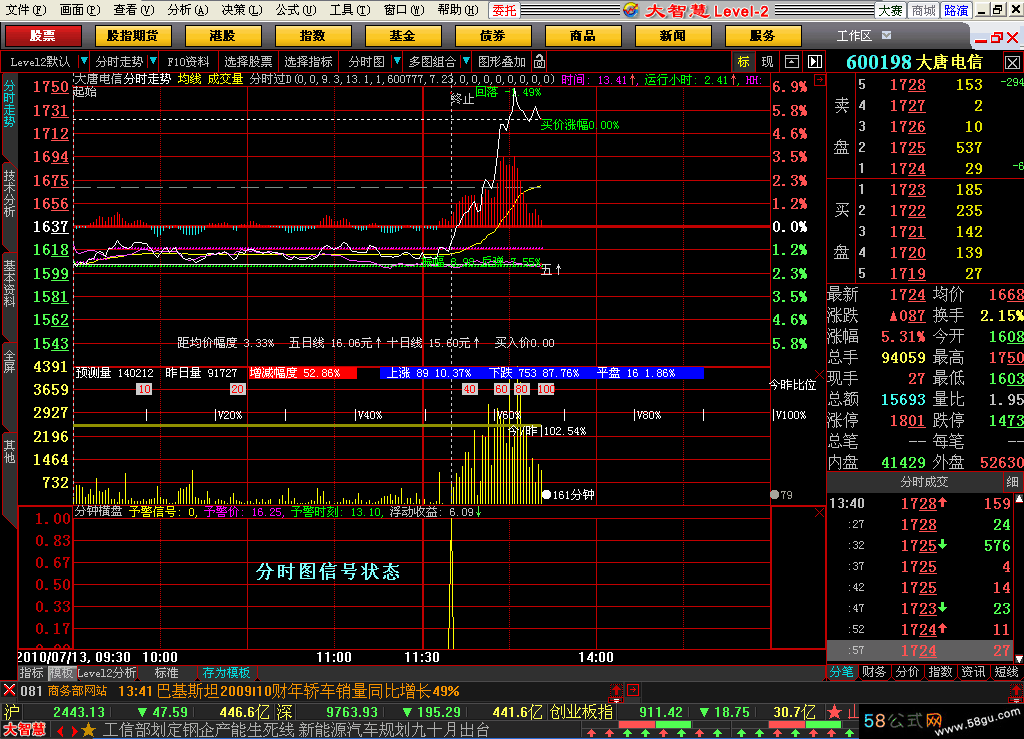This screenshot has height=739, width=1024.
Task: Click the 商城 button in title bar
Action: pos(923,10)
